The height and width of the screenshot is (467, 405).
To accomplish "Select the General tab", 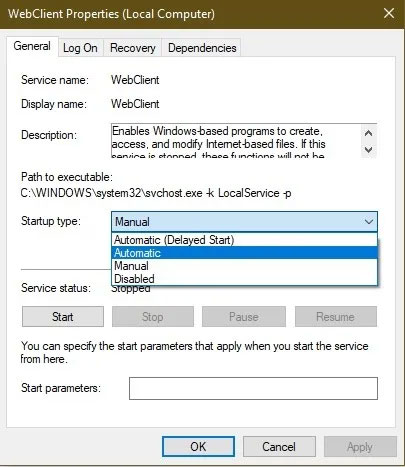I will [32, 46].
